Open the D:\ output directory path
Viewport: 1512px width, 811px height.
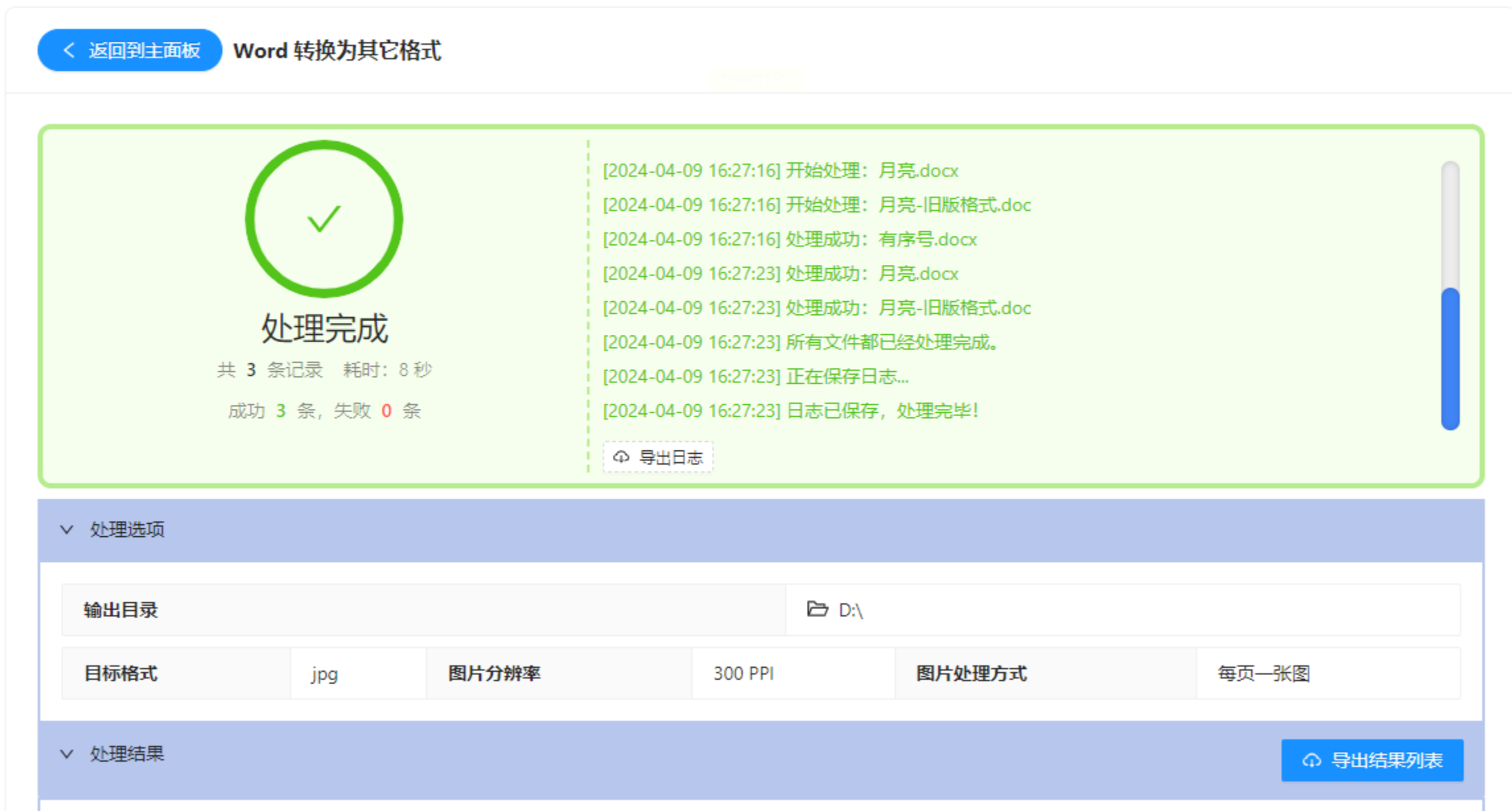850,610
